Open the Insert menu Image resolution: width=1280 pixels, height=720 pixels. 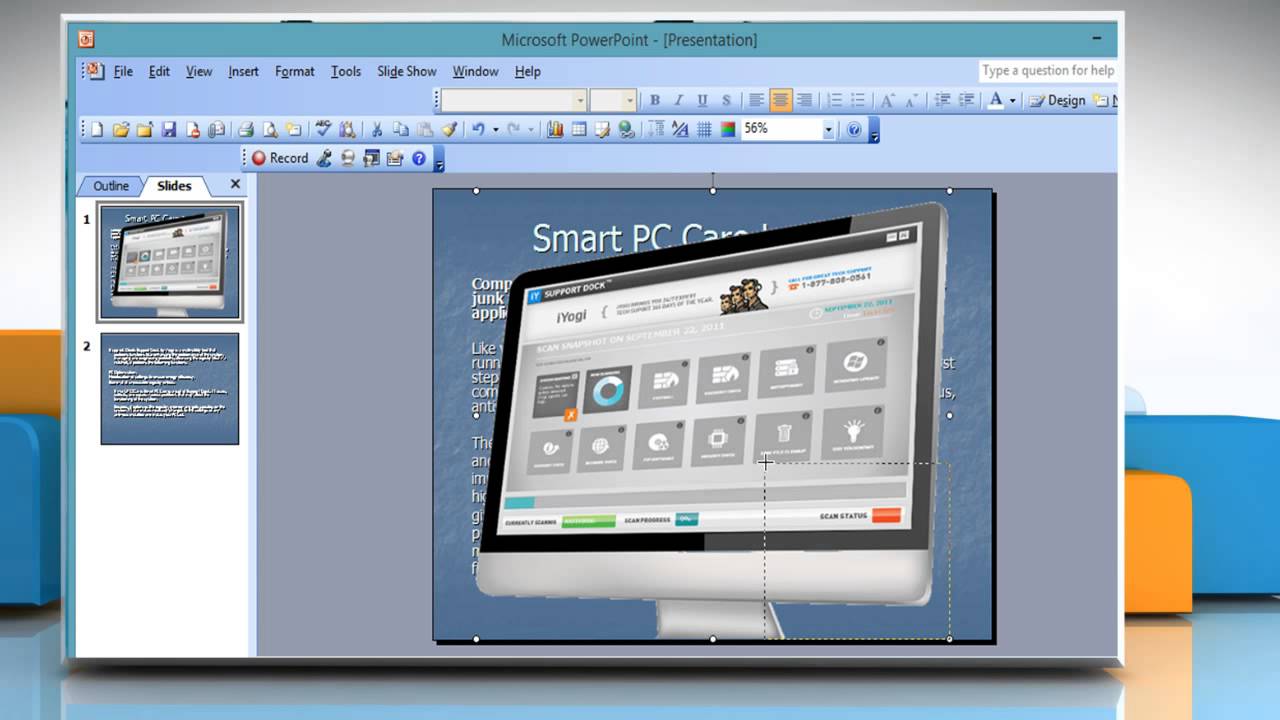243,71
